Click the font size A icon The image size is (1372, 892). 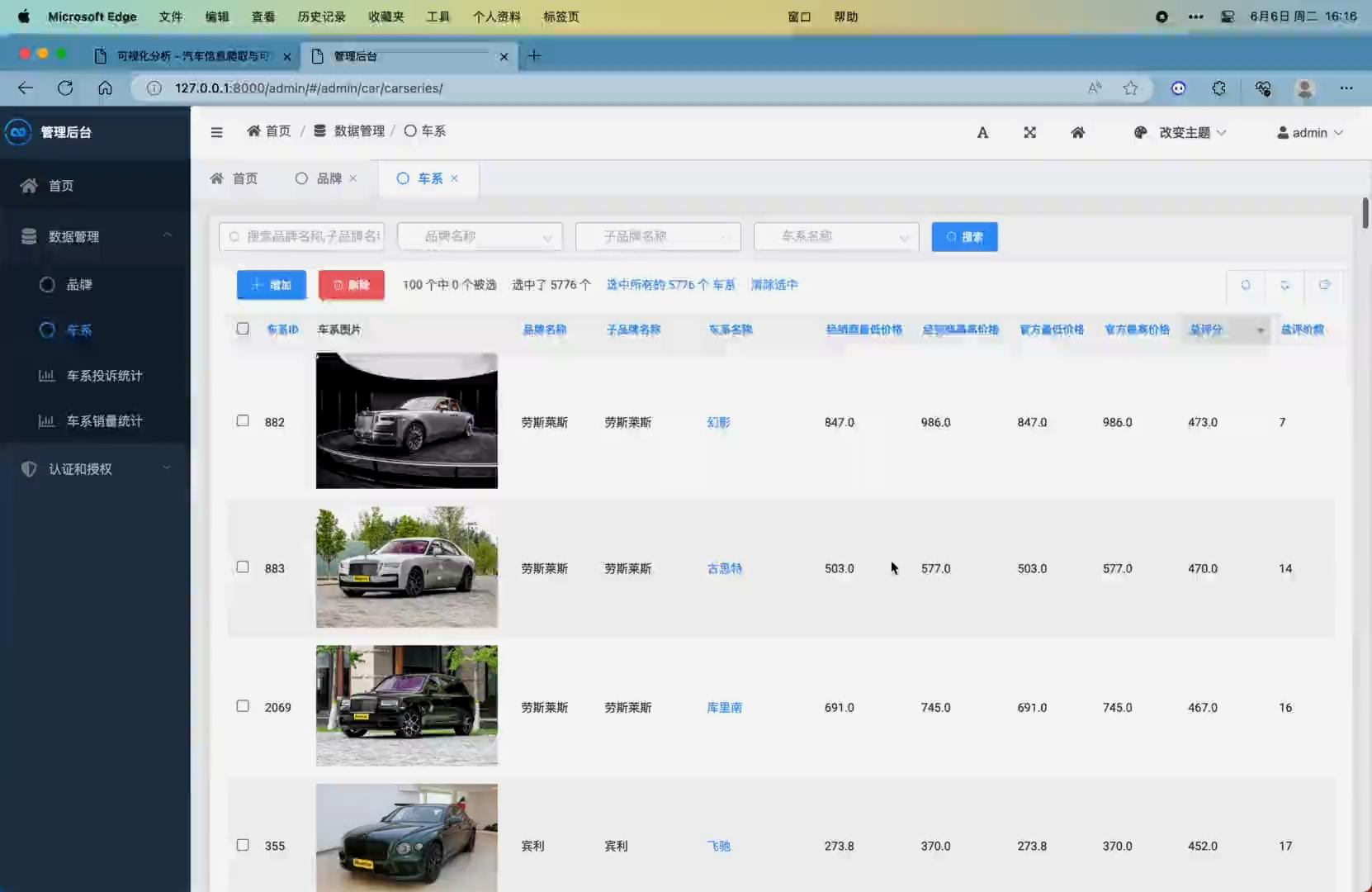click(982, 132)
